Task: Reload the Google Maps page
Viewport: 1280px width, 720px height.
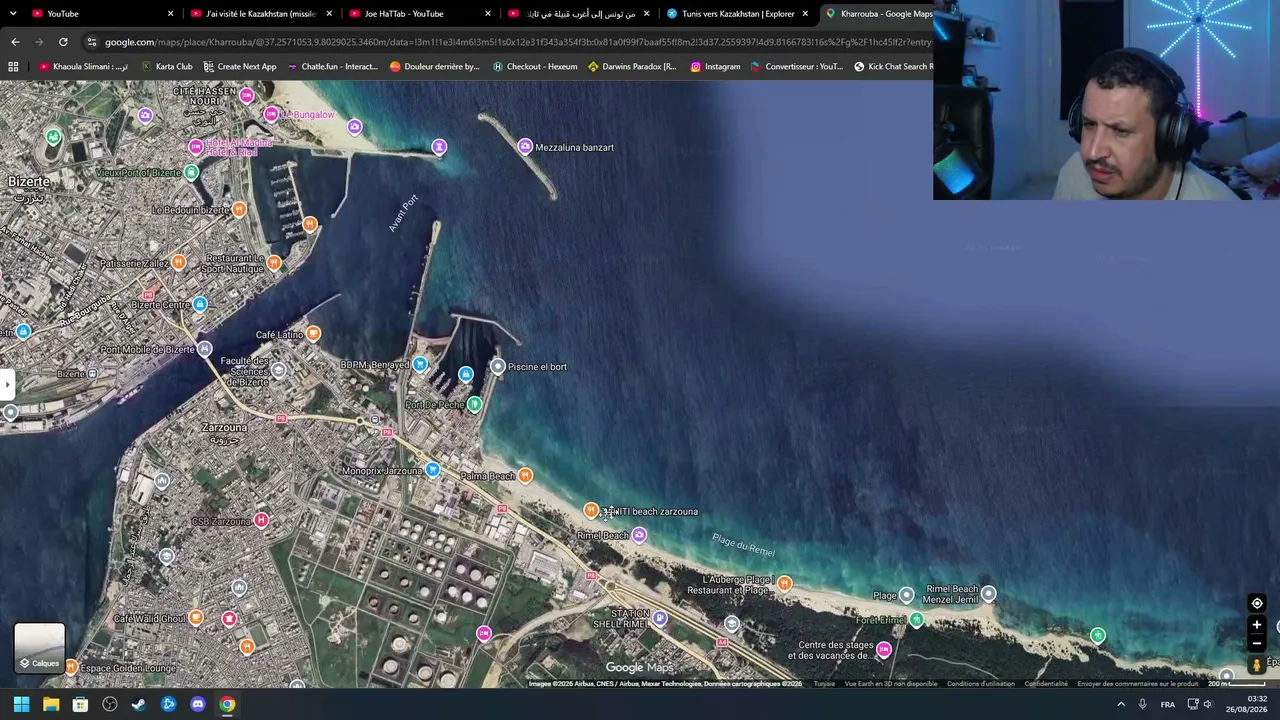Action: click(x=63, y=42)
